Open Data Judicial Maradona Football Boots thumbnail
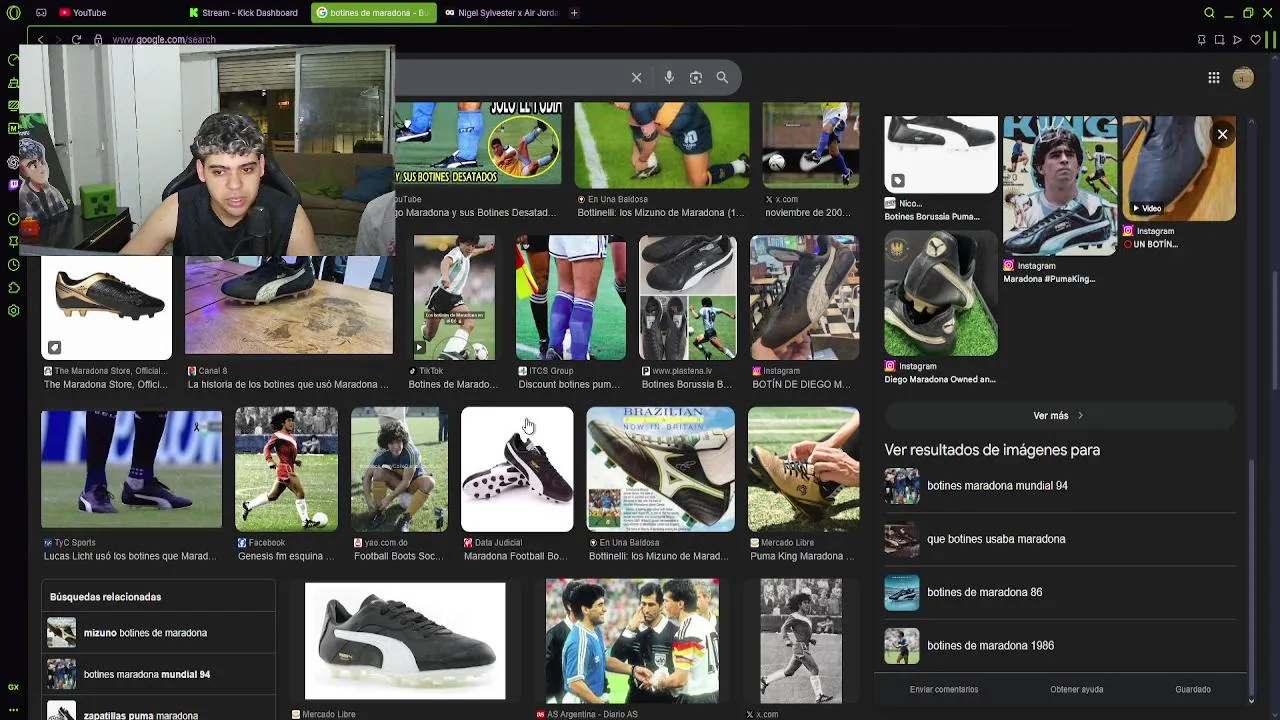 (517, 469)
